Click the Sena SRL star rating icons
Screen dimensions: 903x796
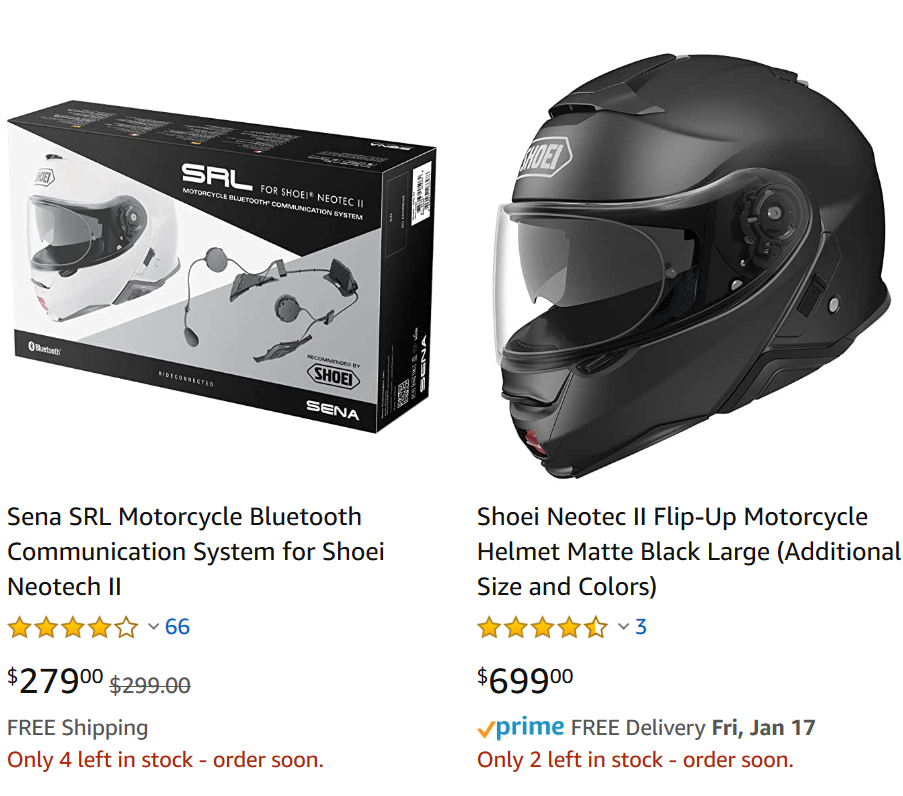coord(72,628)
